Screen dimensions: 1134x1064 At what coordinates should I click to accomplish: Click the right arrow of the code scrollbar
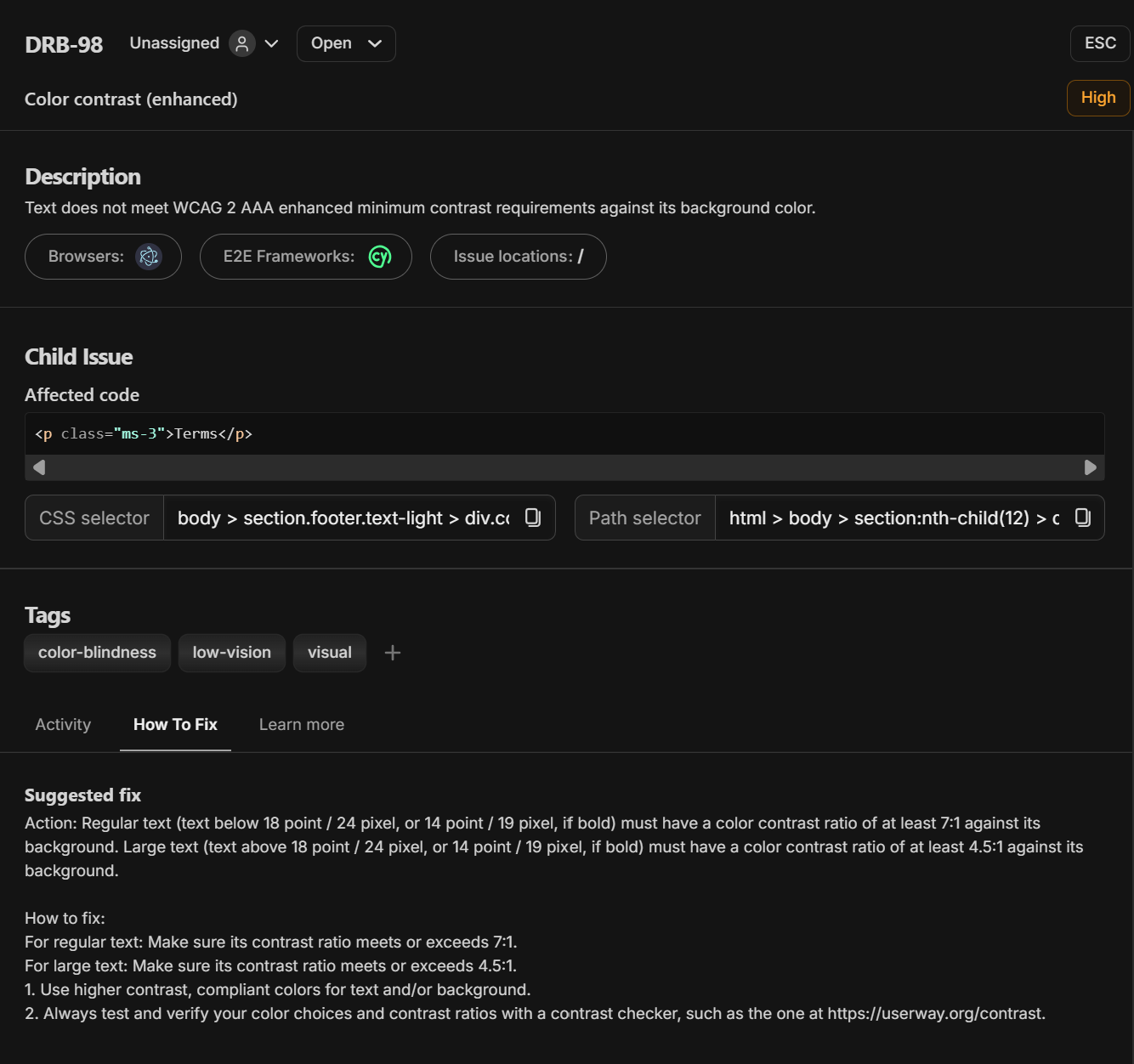pos(1091,467)
